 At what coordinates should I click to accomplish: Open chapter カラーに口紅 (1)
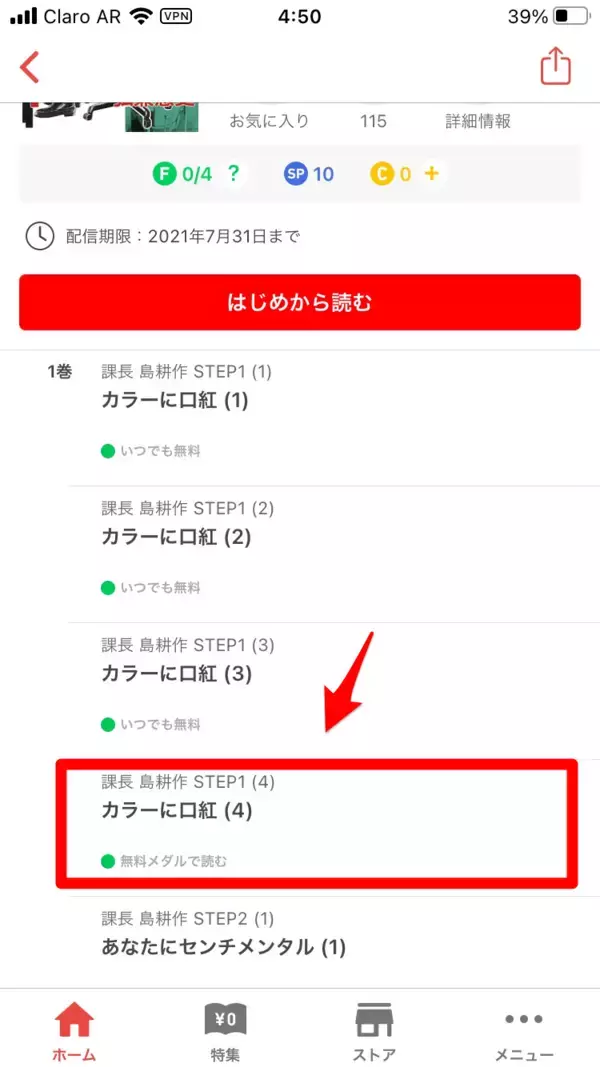(x=175, y=401)
